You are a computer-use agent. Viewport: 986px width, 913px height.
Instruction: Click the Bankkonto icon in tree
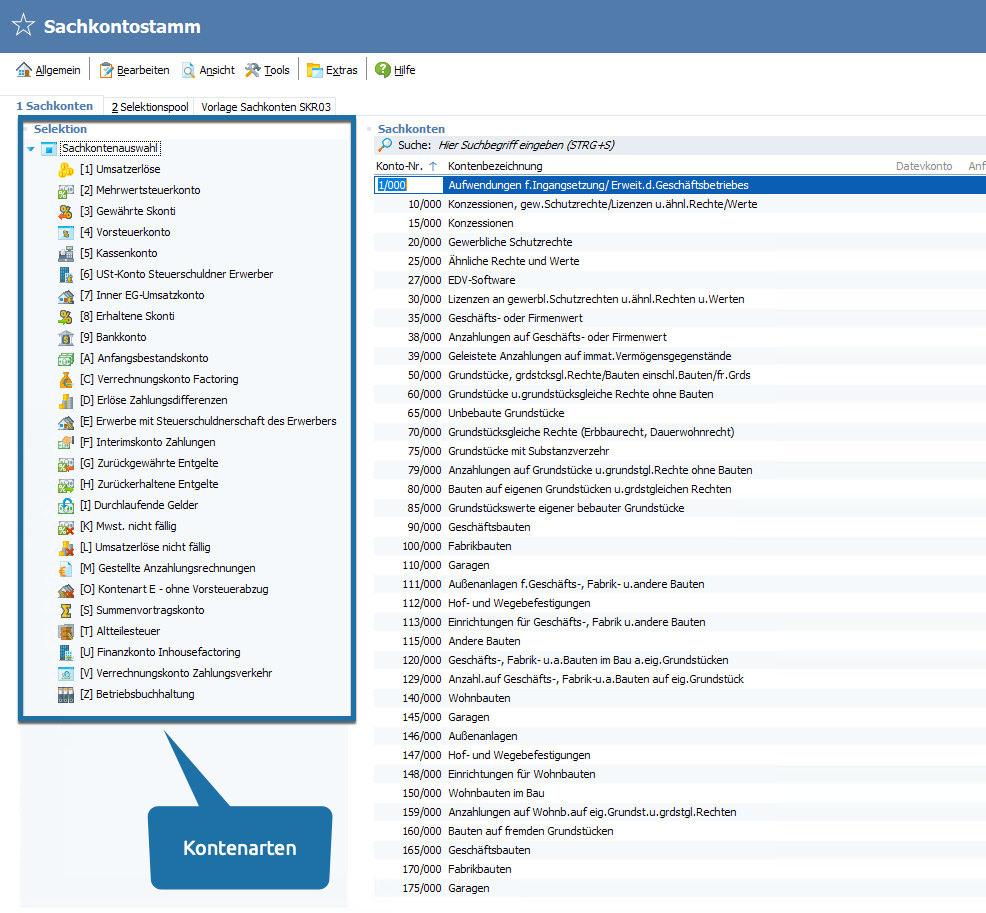coord(66,338)
